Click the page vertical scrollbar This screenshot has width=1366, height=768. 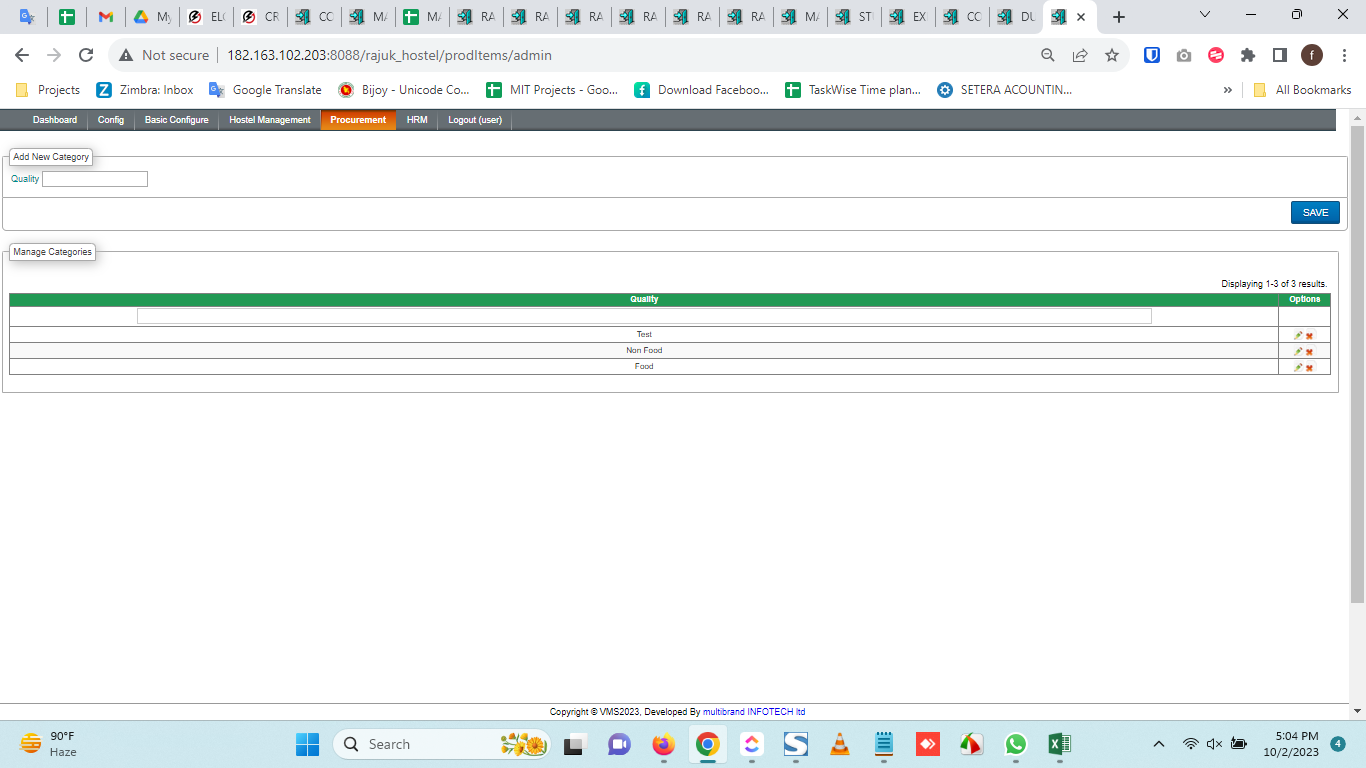click(x=1357, y=365)
